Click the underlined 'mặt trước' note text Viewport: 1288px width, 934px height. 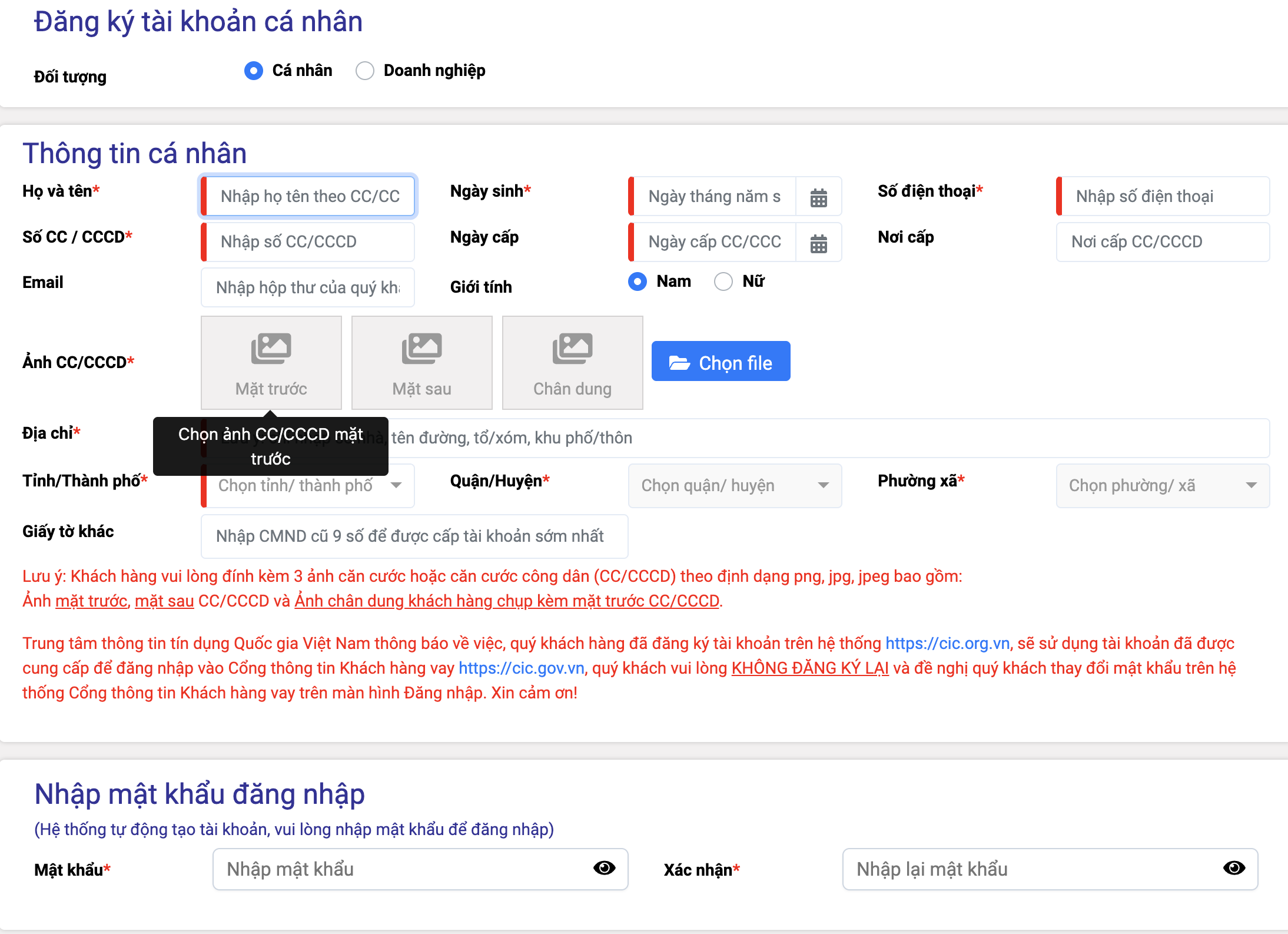(x=91, y=601)
